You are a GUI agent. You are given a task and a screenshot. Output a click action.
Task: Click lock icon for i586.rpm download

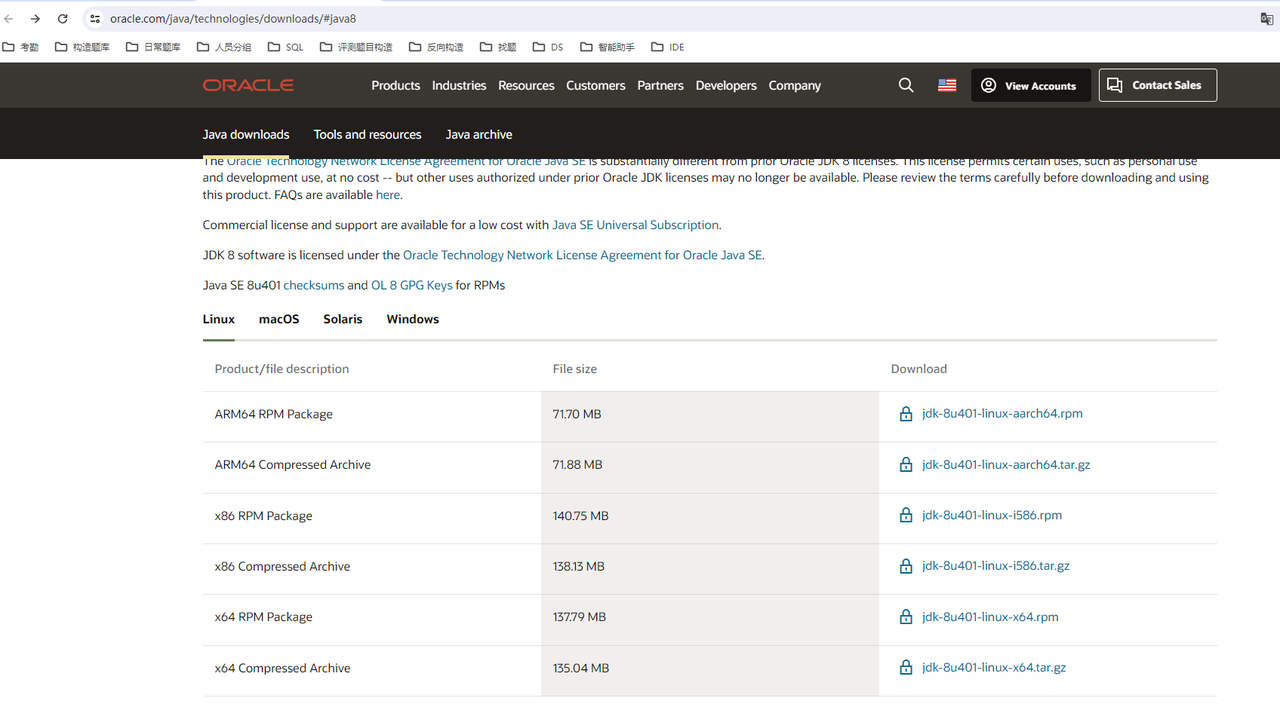[x=906, y=515]
